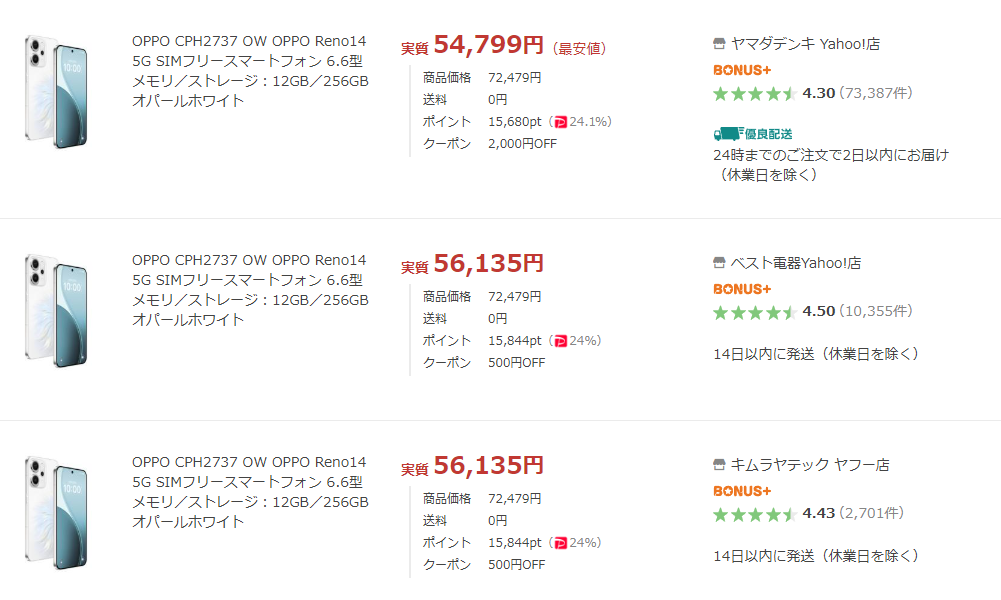1001x600 pixels.
Task: Click the 優良配送 delivery truck icon
Action: (x=728, y=134)
